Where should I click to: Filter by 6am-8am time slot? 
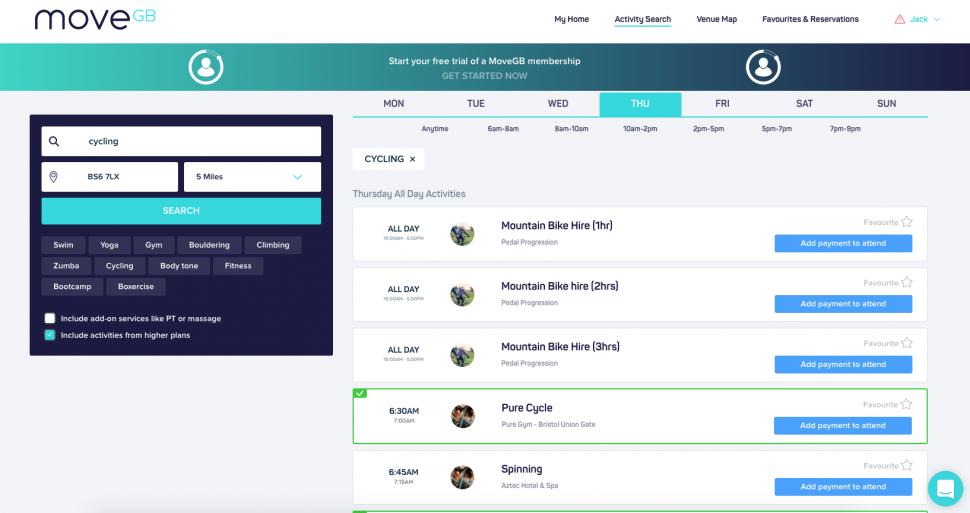pyautogui.click(x=503, y=129)
